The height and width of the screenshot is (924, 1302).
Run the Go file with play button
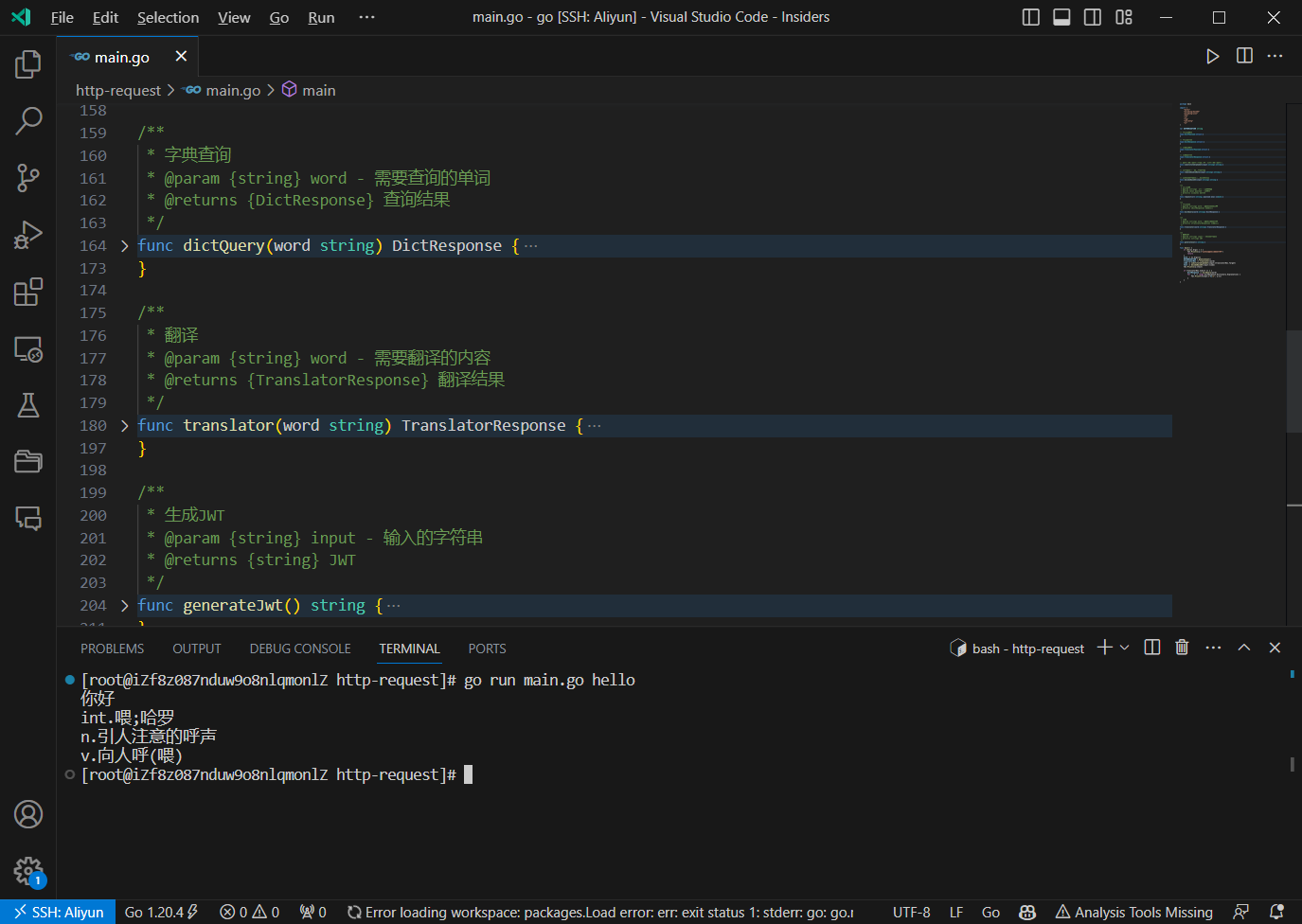(x=1212, y=56)
